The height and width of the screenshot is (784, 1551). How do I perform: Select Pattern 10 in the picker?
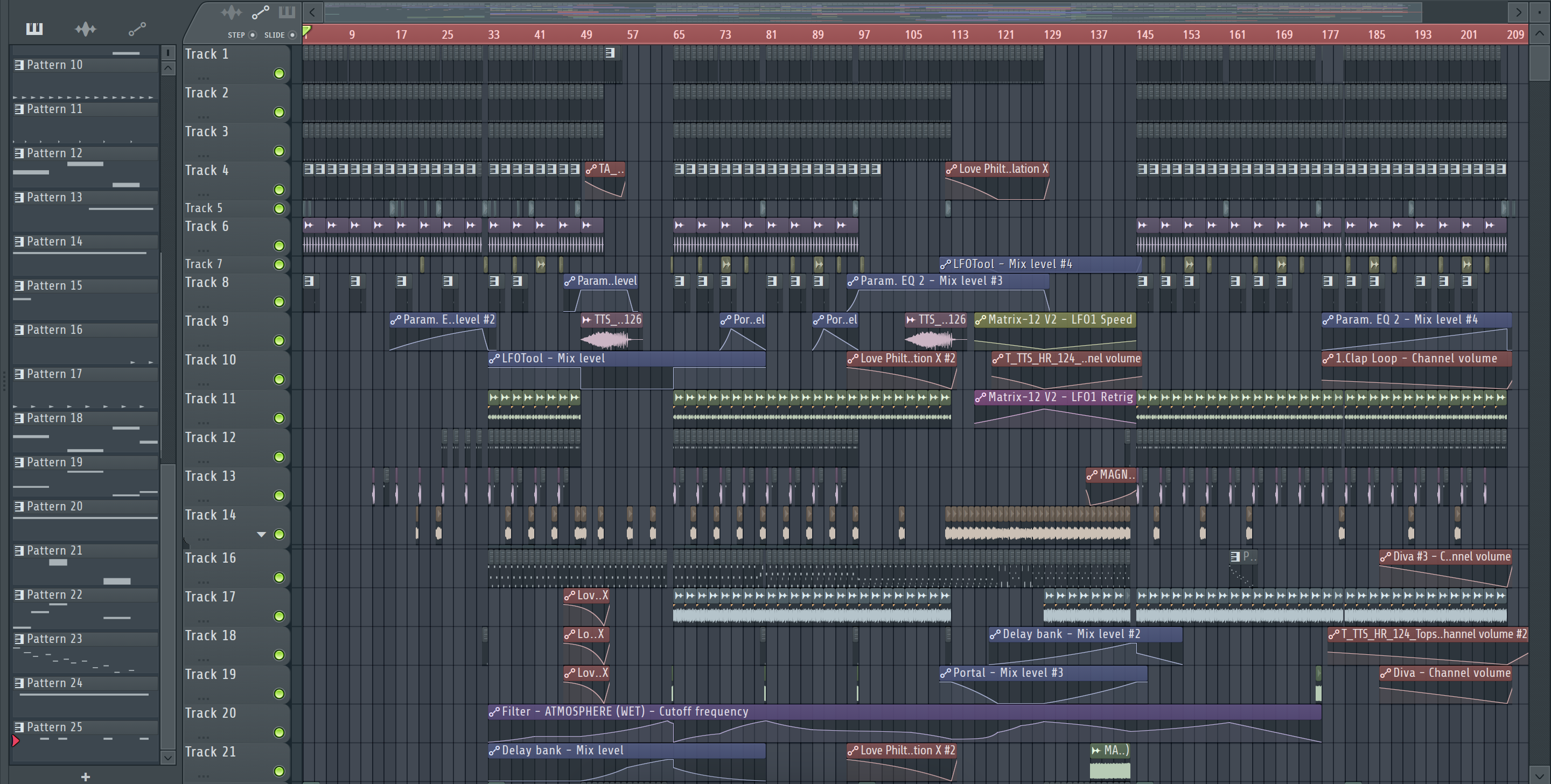[86, 65]
